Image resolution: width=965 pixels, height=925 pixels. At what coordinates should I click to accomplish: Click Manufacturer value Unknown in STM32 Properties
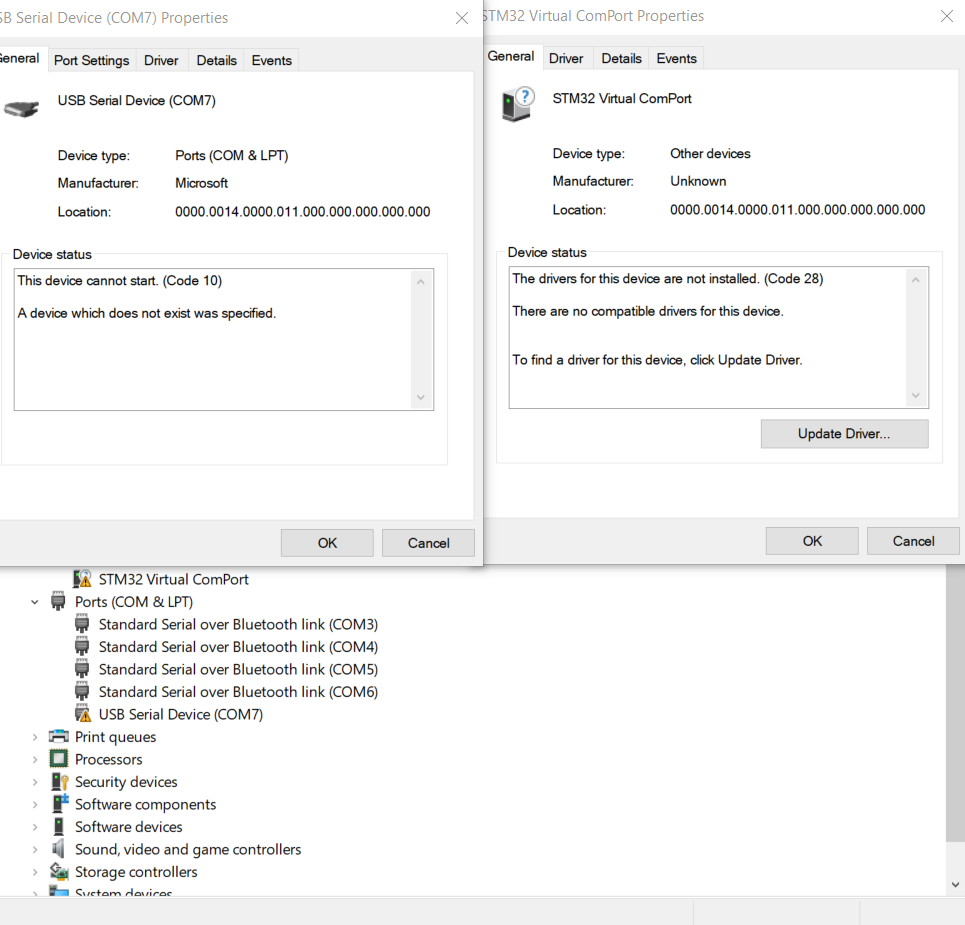(698, 181)
